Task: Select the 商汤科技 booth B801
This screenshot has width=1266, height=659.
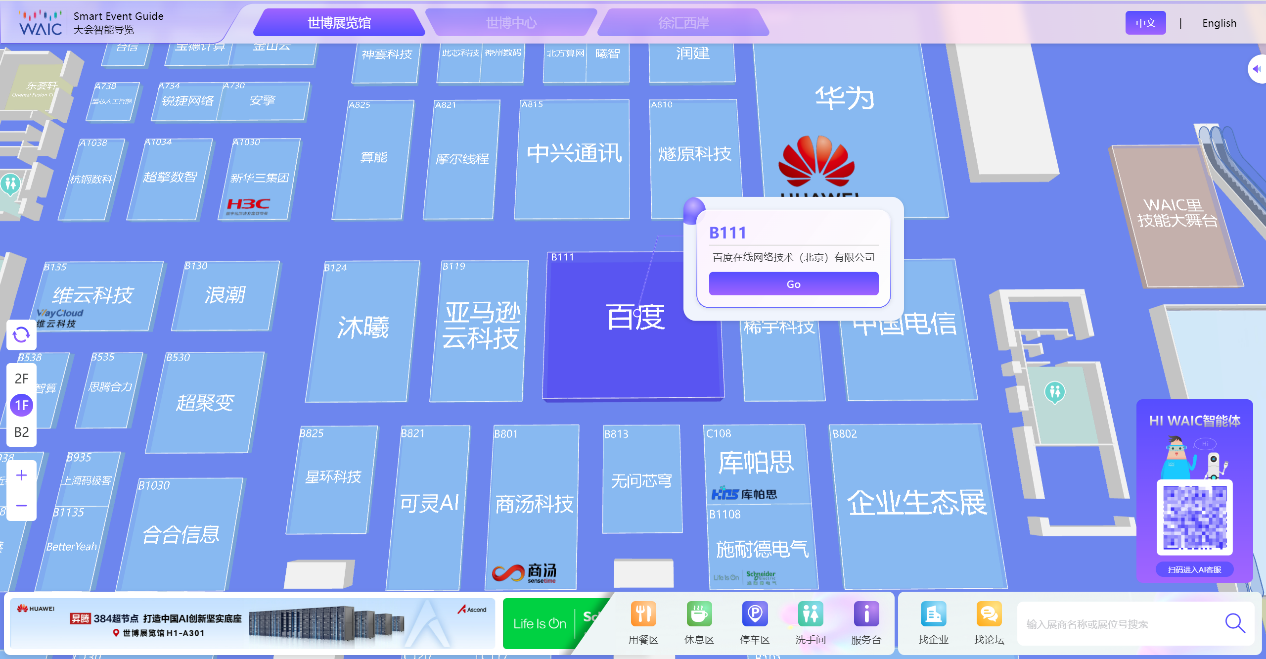Action: (x=534, y=505)
